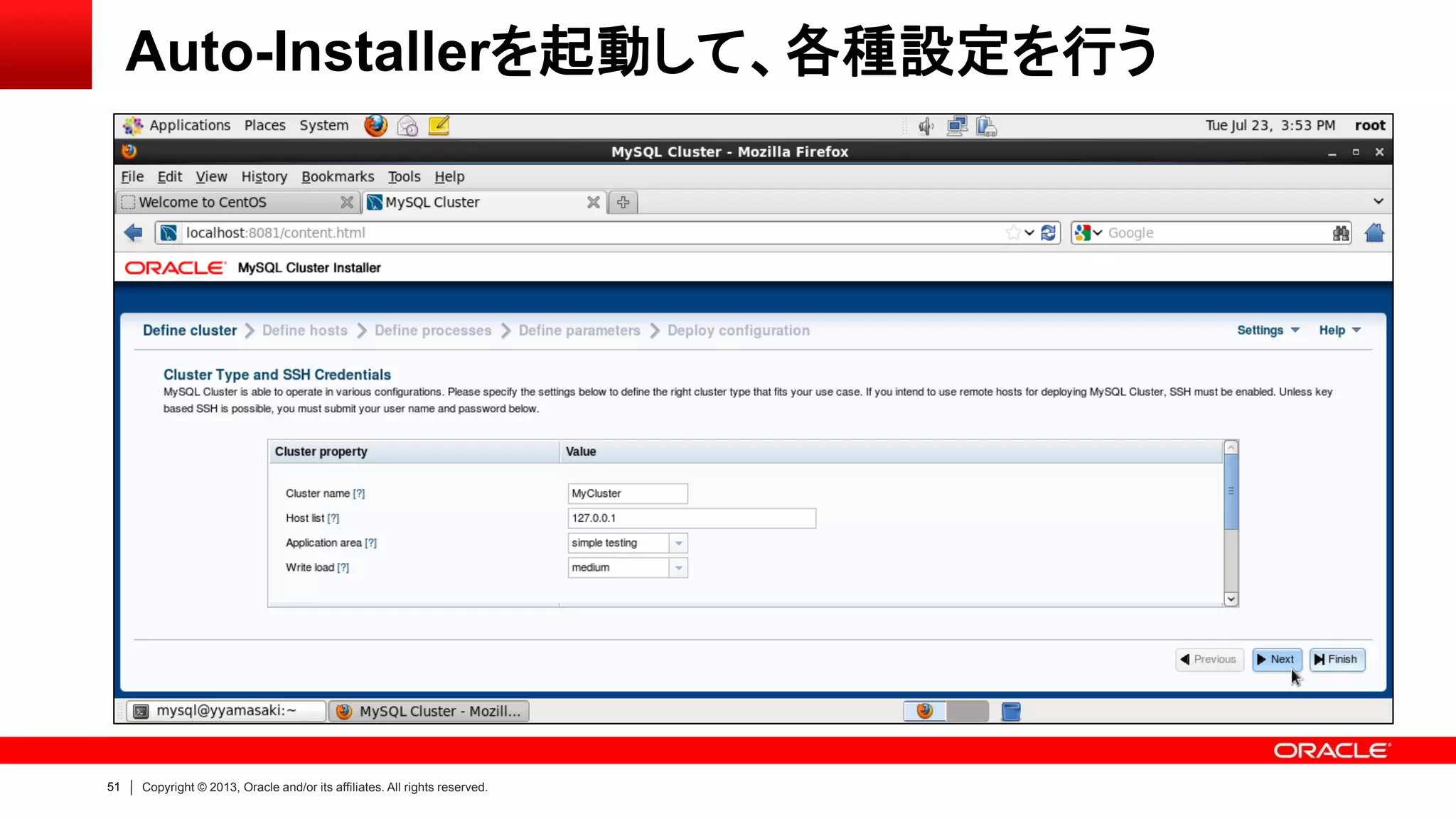Expand the Write load dropdown
This screenshot has height=819, width=1456.
[x=679, y=568]
